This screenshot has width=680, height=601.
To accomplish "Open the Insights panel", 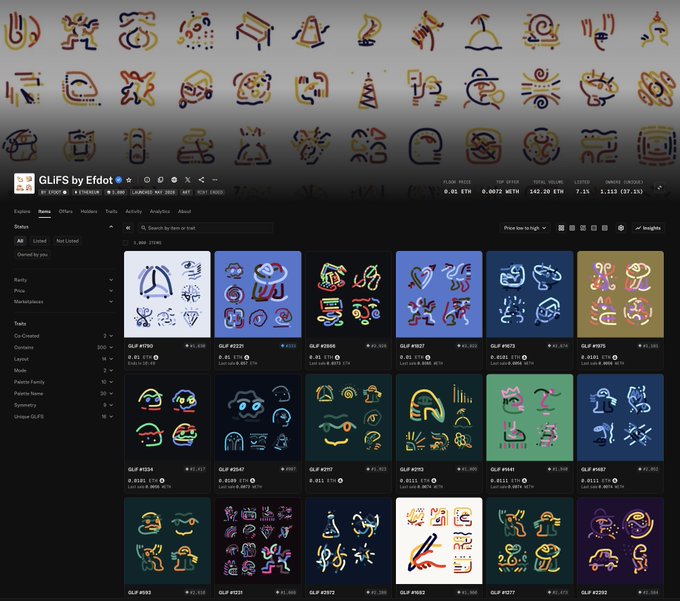I will click(x=648, y=228).
